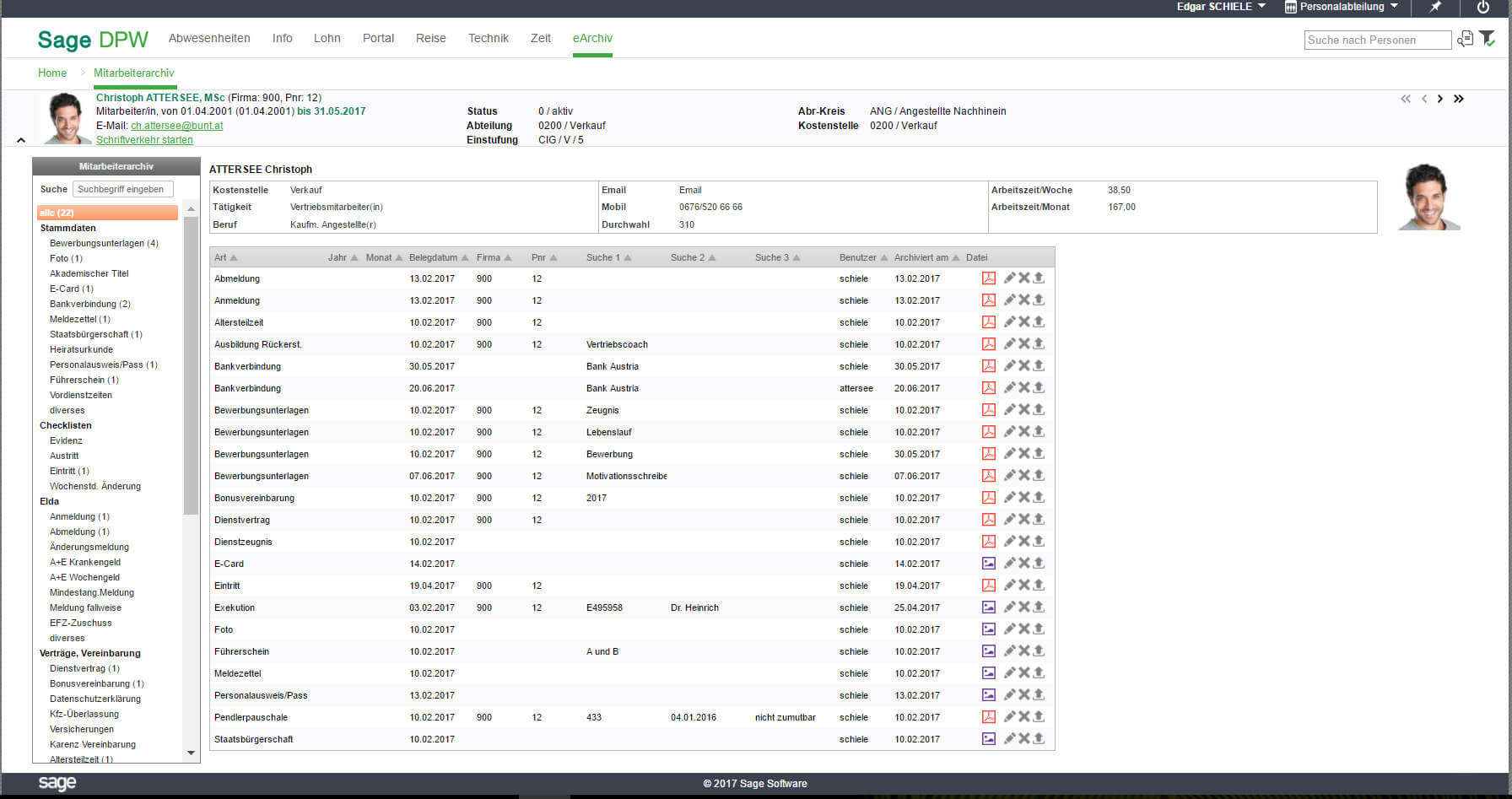Open the Reise menu
The height and width of the screenshot is (799, 1512).
click(430, 38)
